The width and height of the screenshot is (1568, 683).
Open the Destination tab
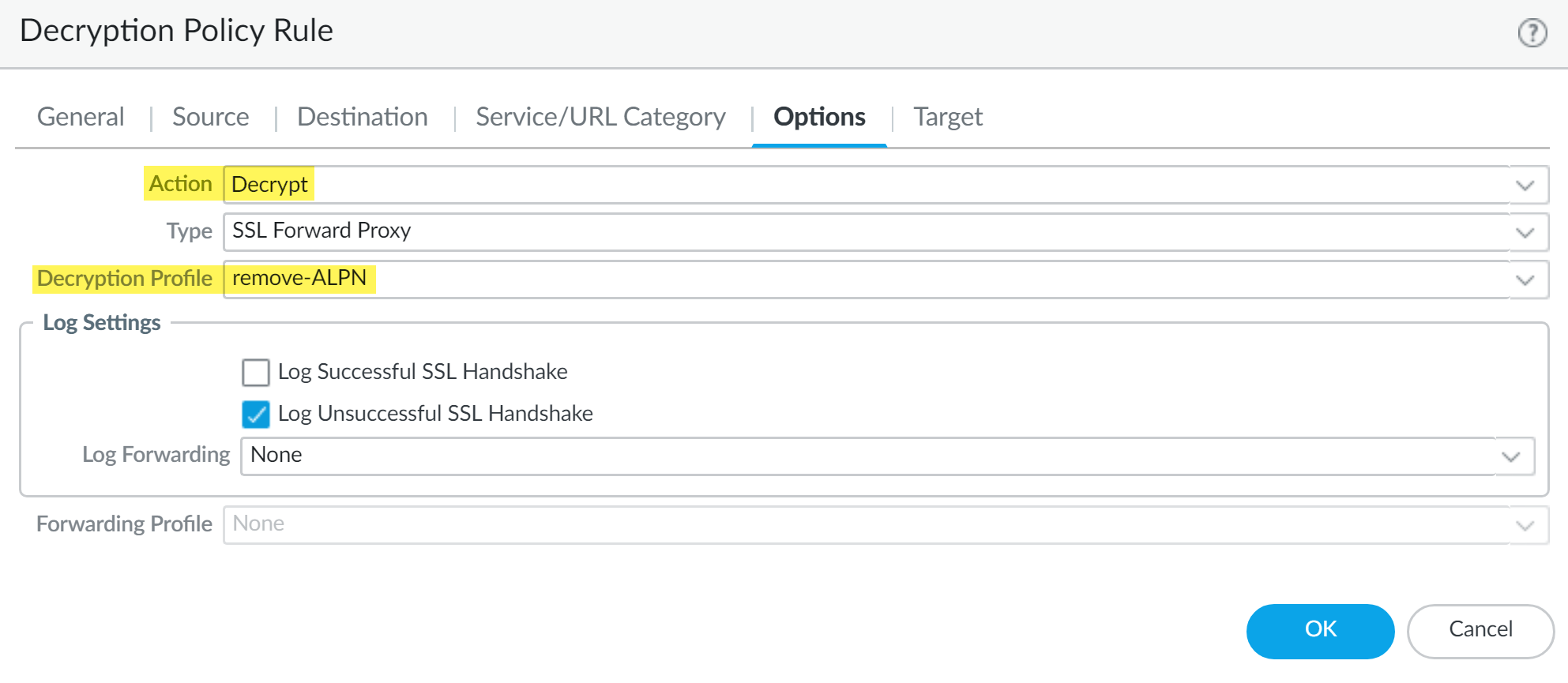363,117
